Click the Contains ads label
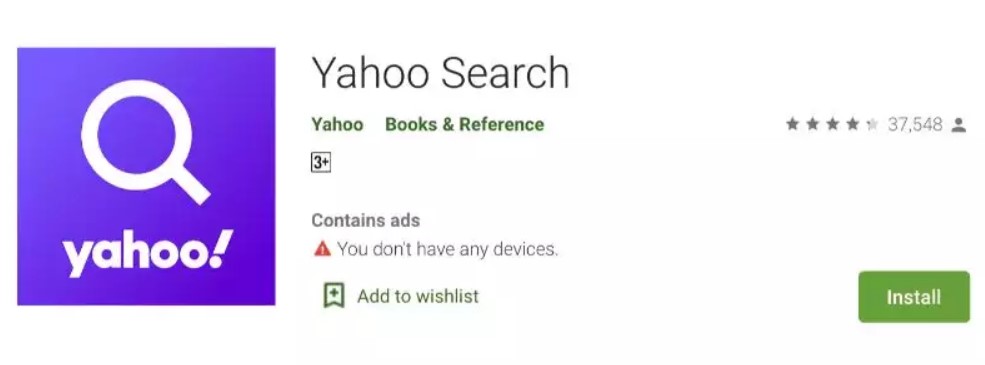Viewport: 985px width, 365px height. (x=366, y=221)
